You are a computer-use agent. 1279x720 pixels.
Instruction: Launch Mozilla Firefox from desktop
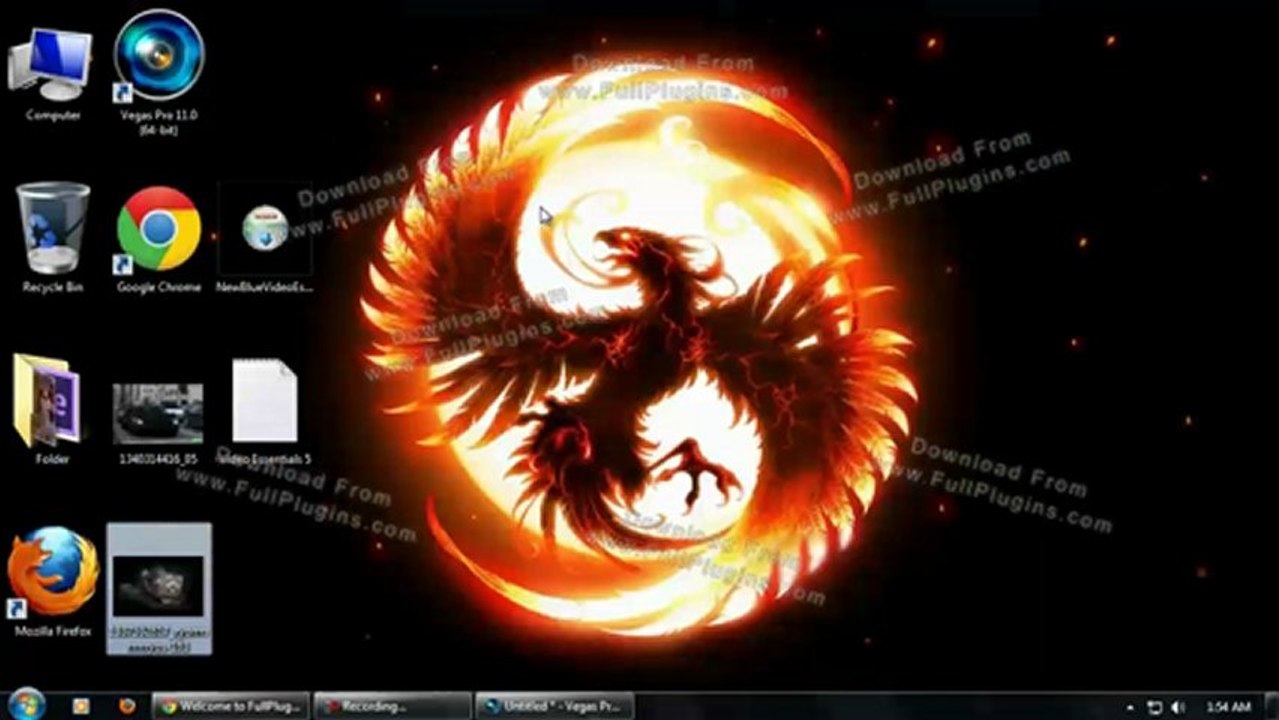coord(52,582)
